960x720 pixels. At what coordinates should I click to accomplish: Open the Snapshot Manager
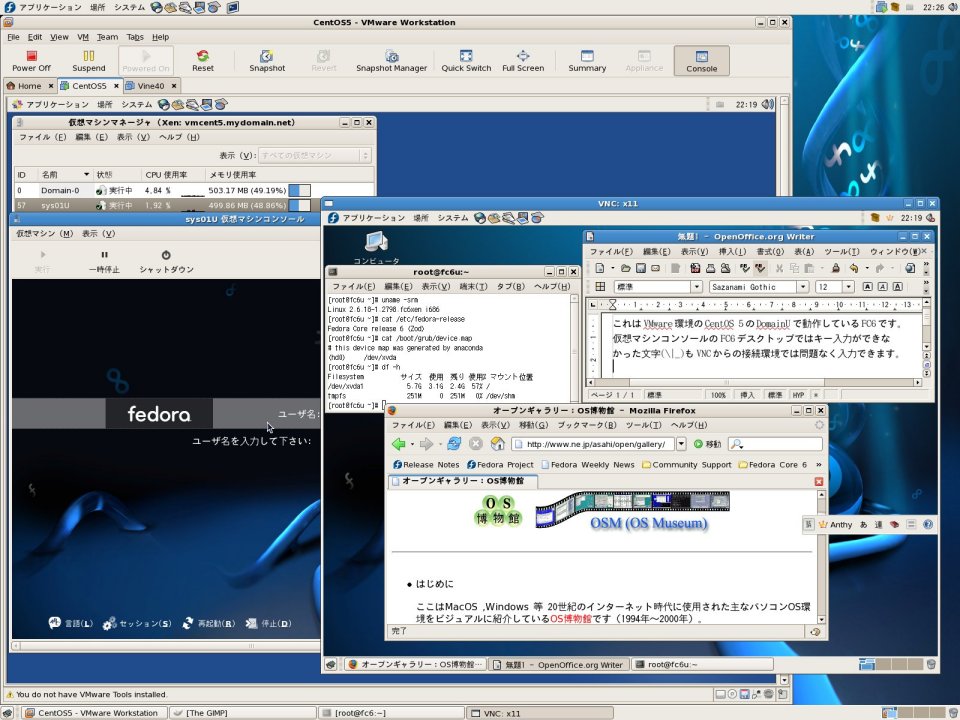[391, 61]
